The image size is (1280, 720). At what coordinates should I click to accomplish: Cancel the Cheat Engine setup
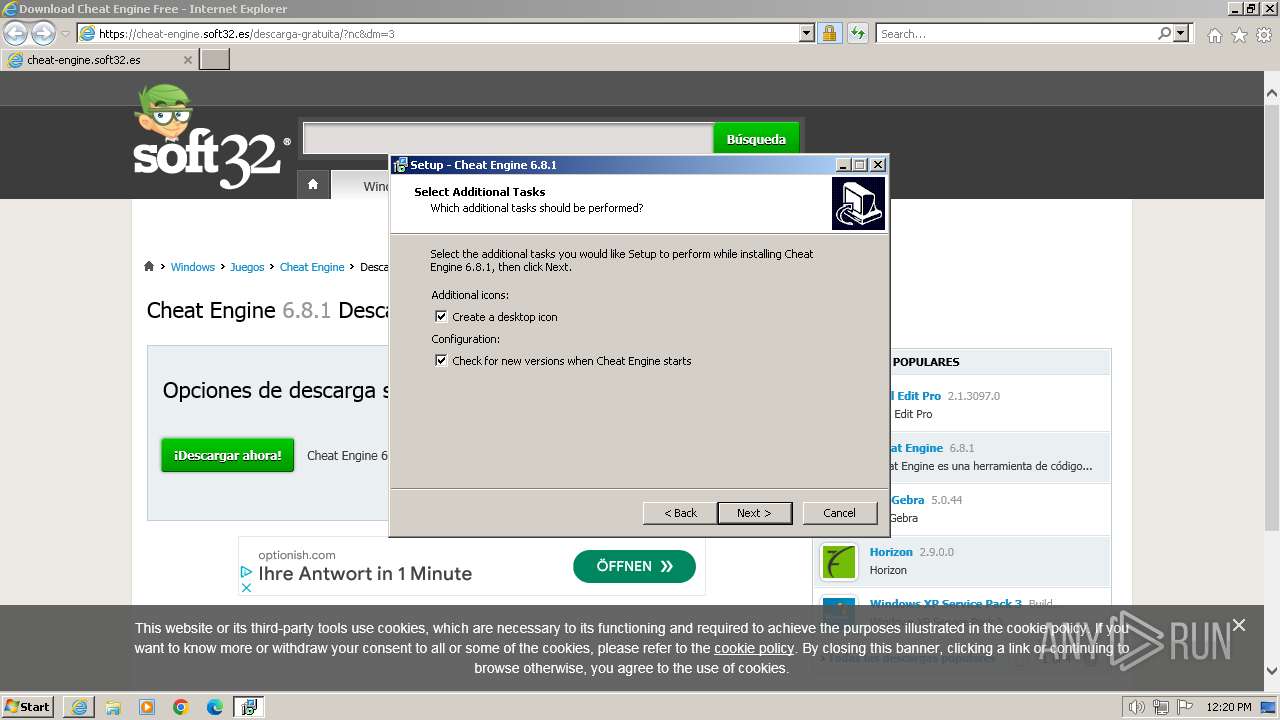click(839, 513)
